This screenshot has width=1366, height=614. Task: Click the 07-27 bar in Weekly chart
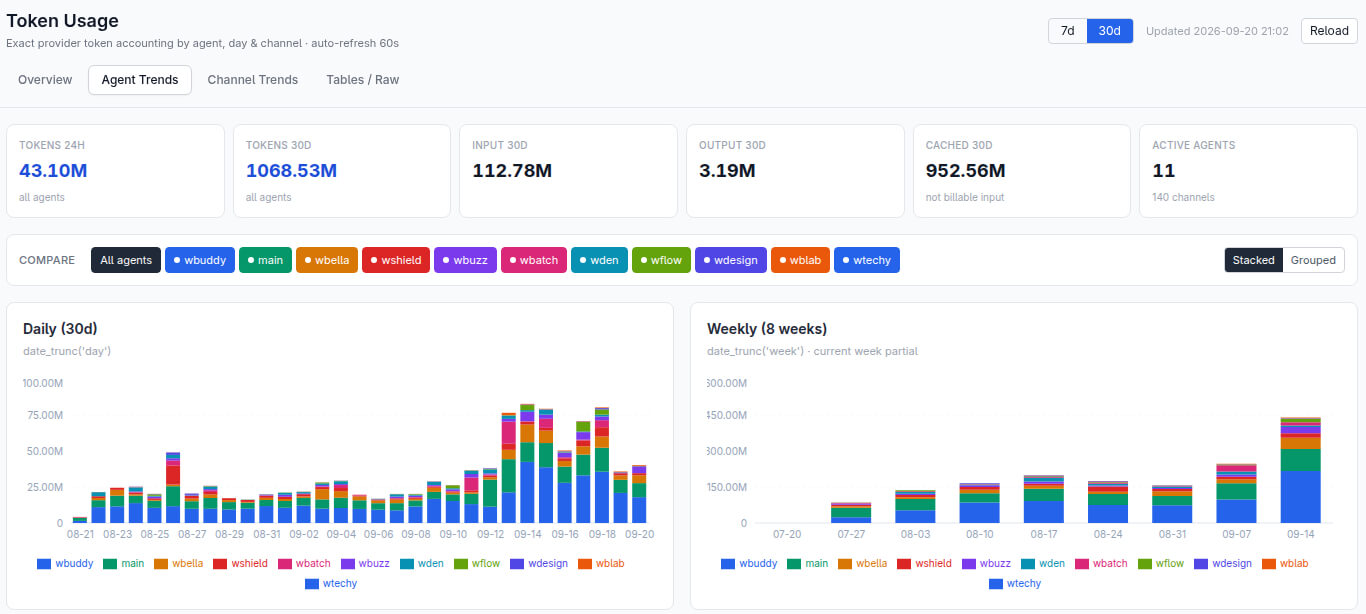pos(851,513)
